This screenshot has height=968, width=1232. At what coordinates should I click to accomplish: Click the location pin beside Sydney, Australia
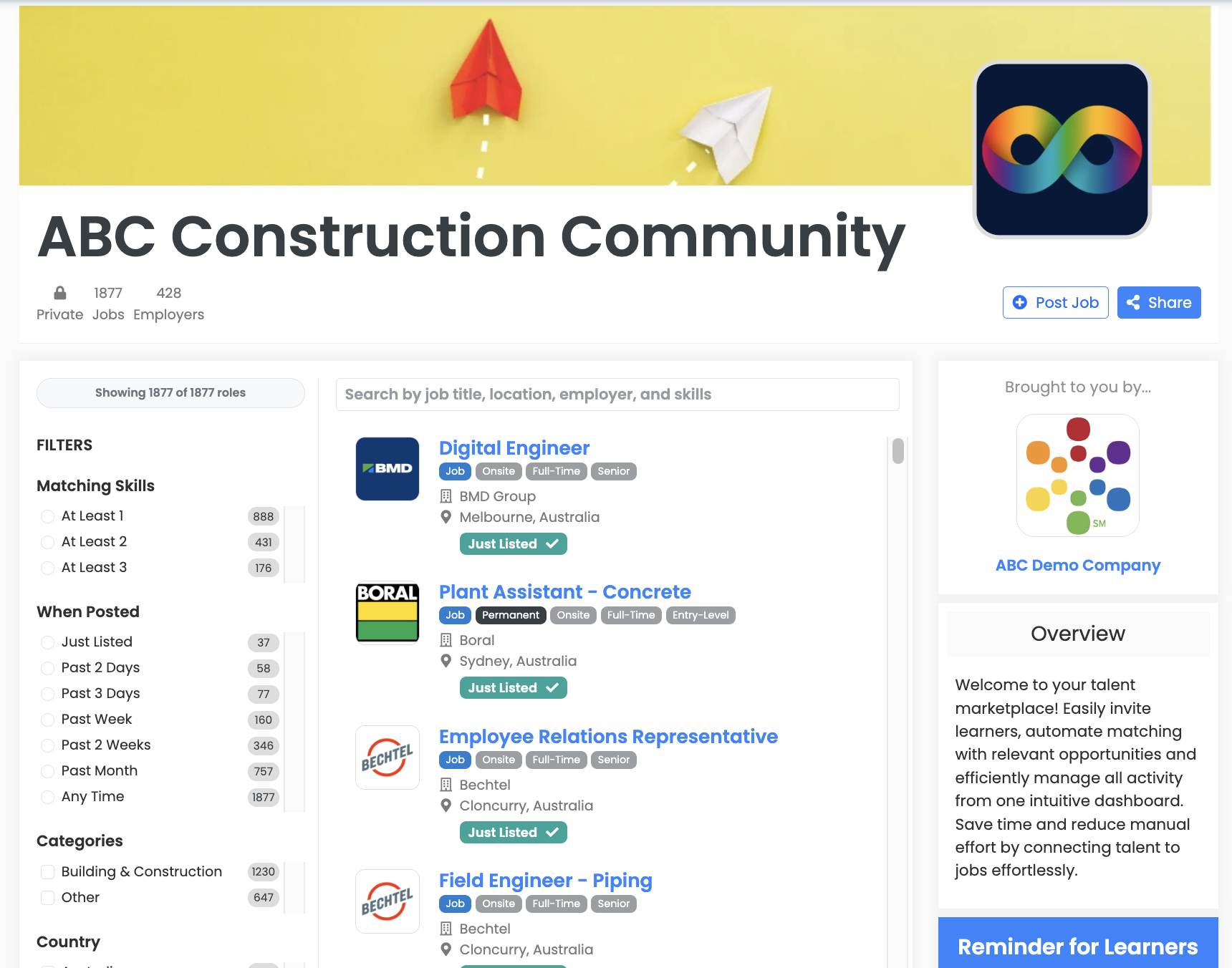click(x=446, y=661)
